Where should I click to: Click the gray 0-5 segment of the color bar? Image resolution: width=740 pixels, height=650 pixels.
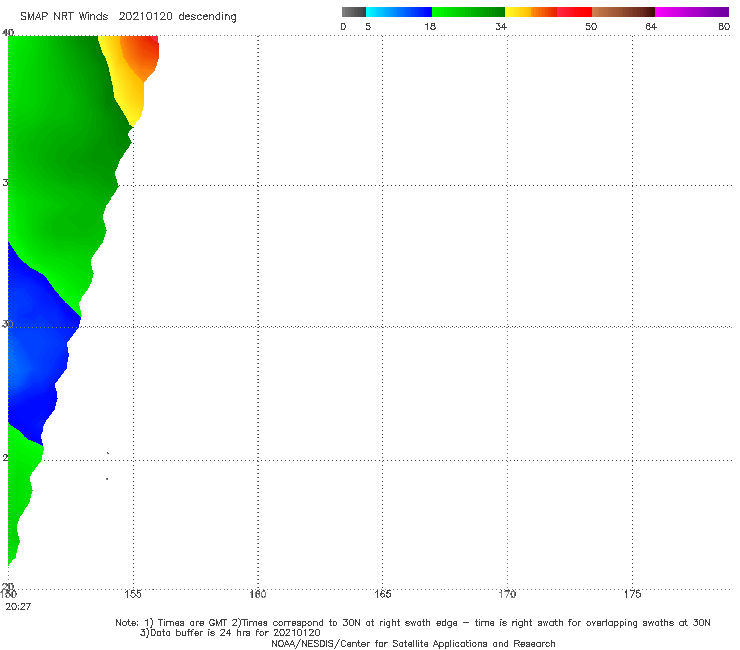point(353,12)
